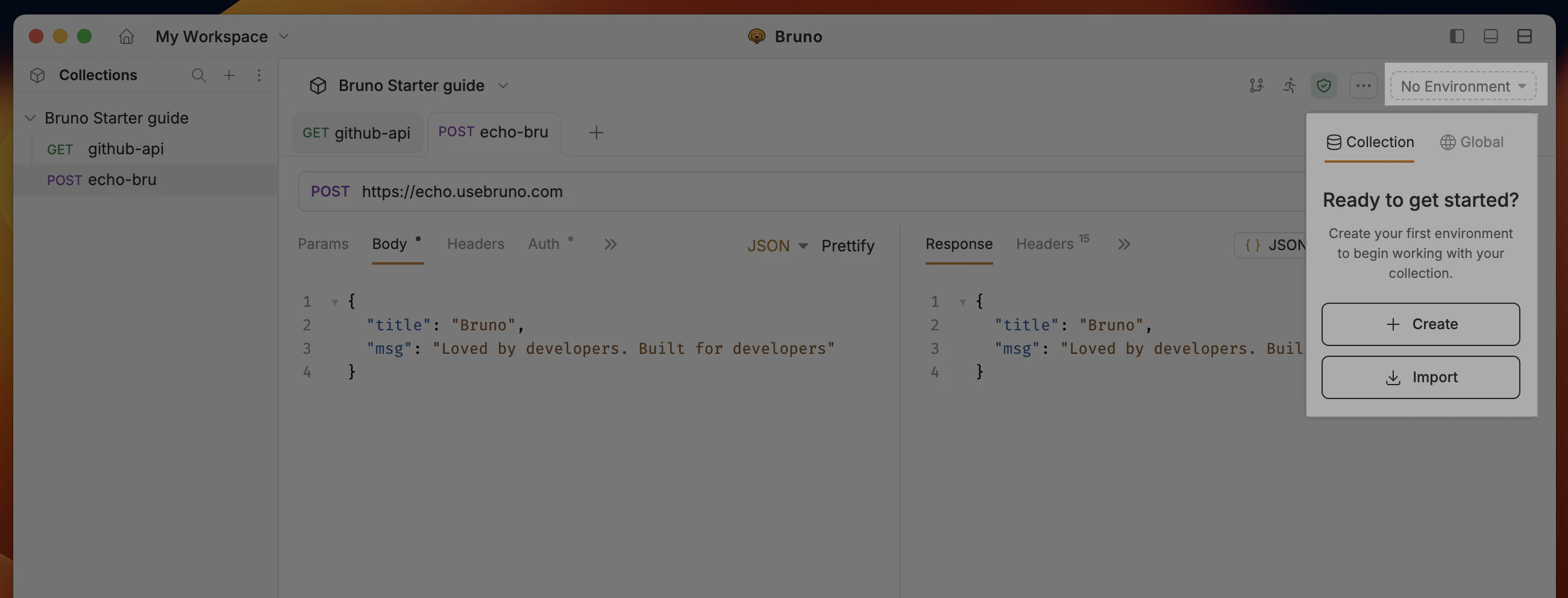Open the response JSON format selector

tap(1271, 245)
